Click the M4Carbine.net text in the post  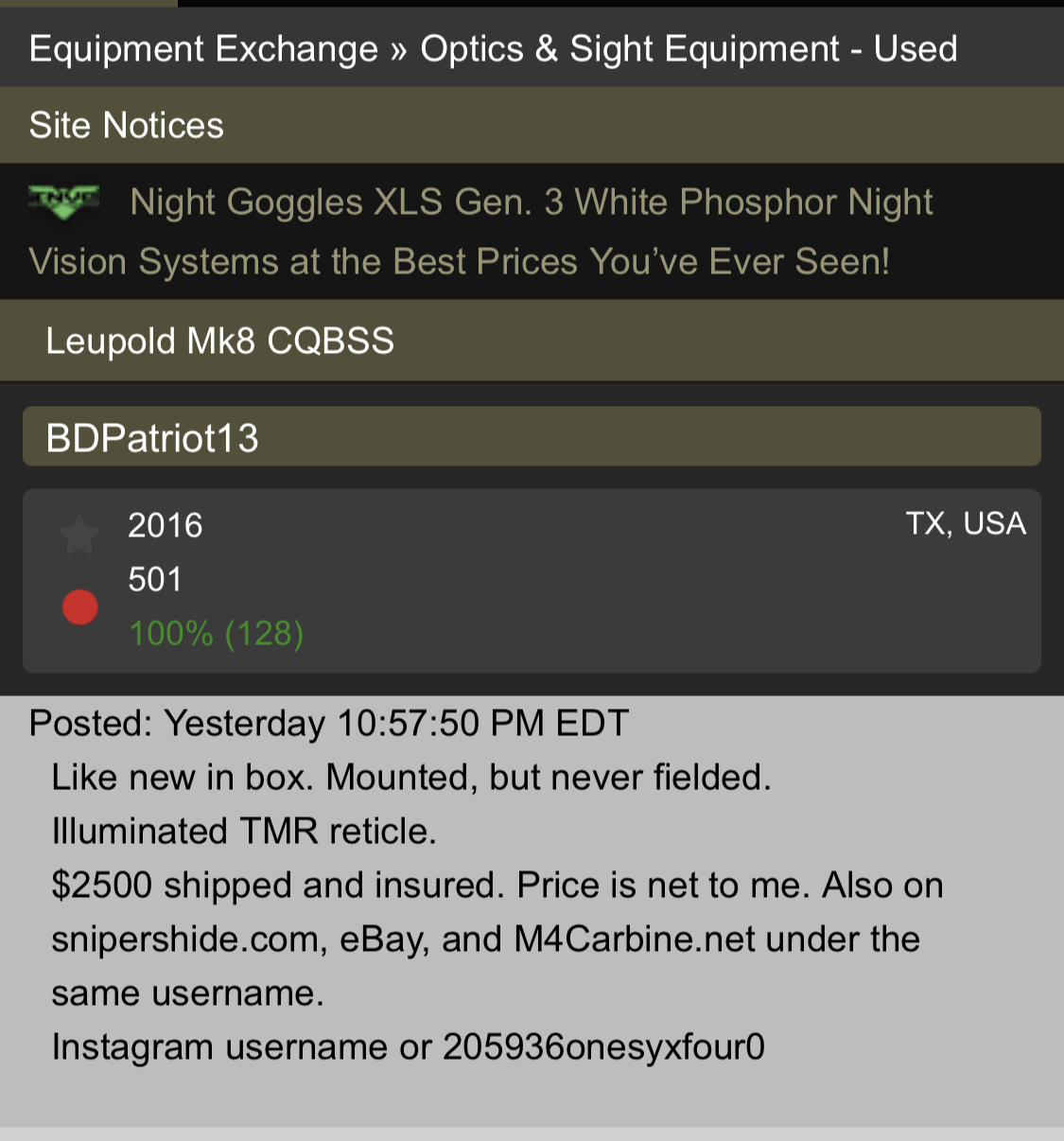pyautogui.click(x=635, y=939)
